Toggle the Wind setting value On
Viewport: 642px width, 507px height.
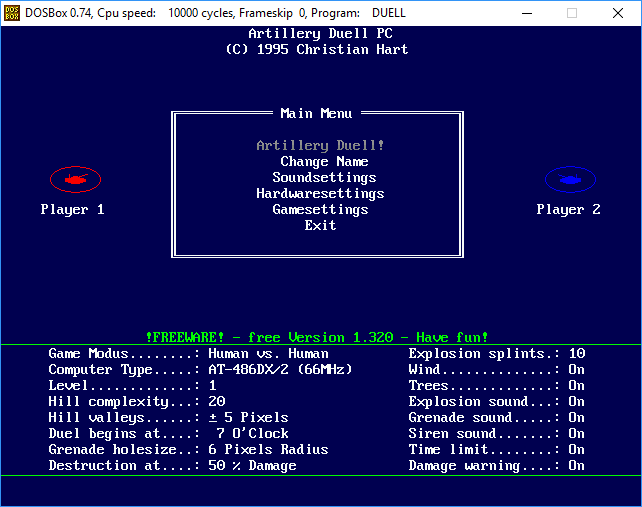(x=576, y=369)
